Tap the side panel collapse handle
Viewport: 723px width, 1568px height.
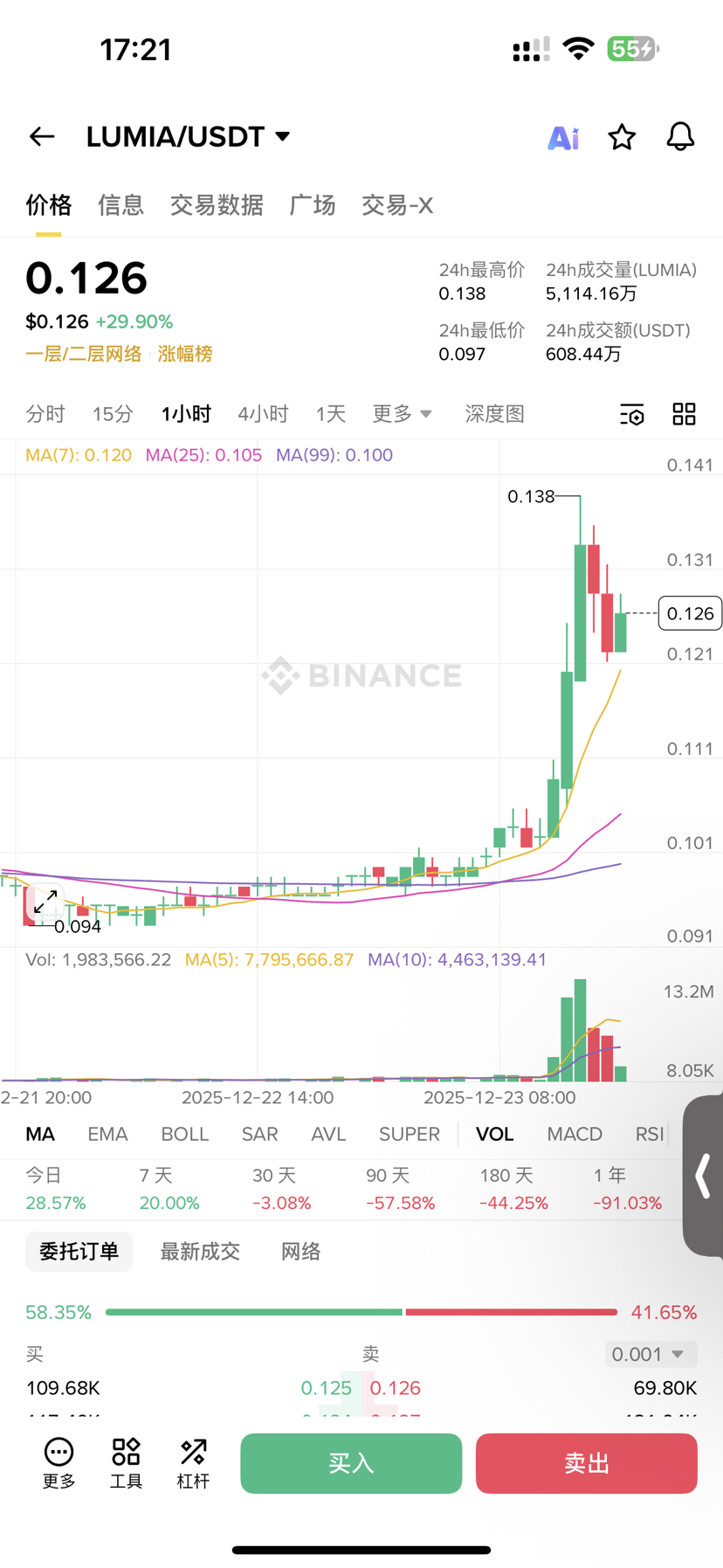pos(703,1175)
